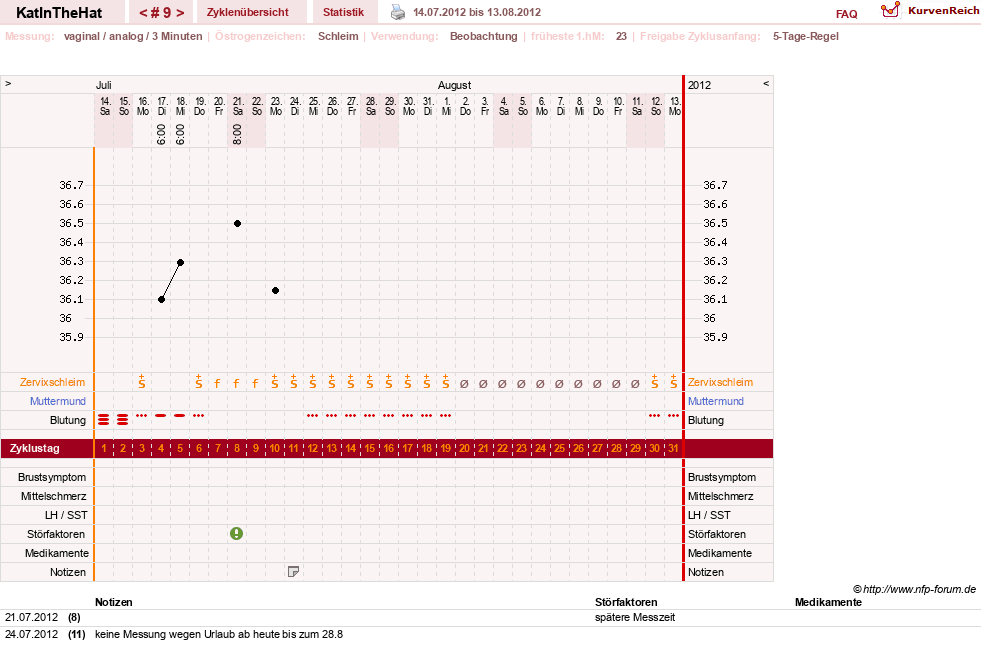Click Zyklustag number 15
Screen dimensions: 981x661
tap(370, 448)
